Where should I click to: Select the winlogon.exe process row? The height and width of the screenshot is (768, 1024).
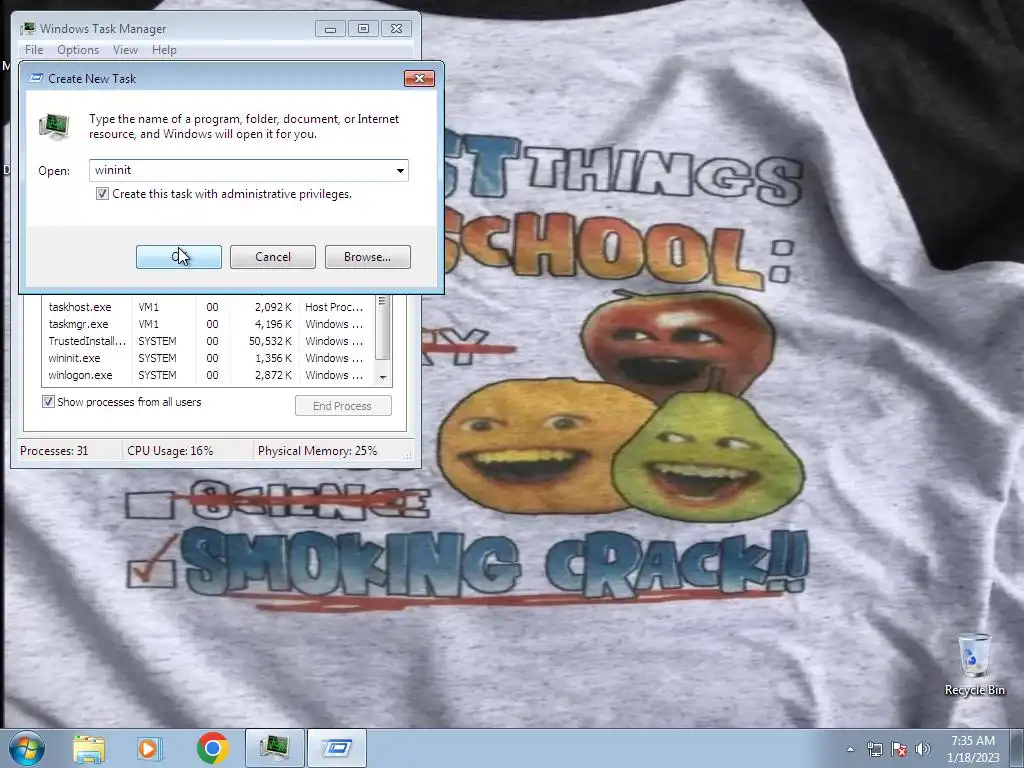(x=209, y=375)
